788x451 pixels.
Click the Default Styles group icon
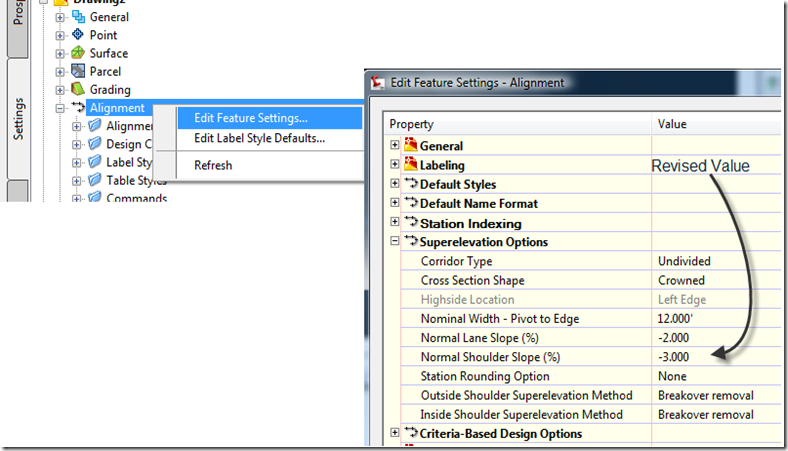click(x=411, y=184)
